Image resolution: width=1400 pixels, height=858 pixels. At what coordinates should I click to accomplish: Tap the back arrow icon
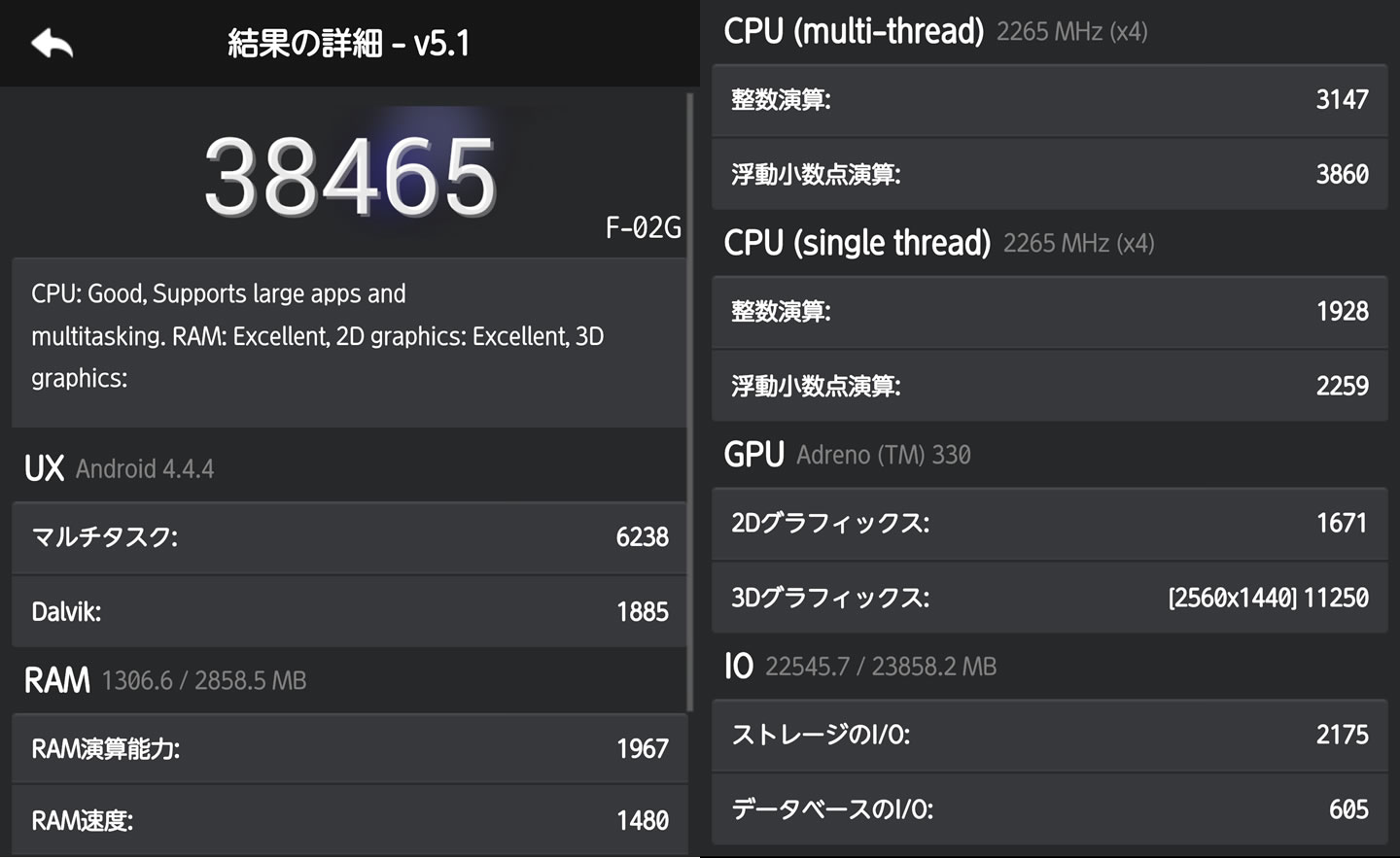coord(52,43)
